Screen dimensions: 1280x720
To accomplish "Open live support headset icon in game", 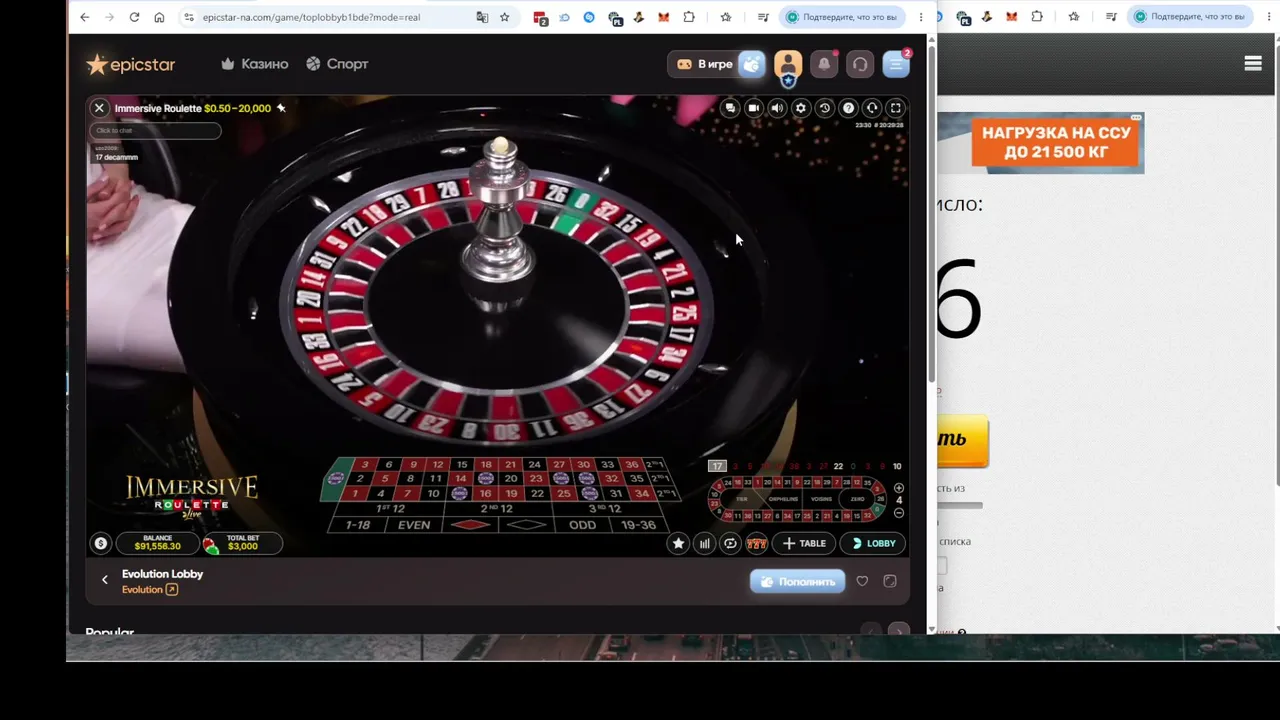I will (x=872, y=108).
